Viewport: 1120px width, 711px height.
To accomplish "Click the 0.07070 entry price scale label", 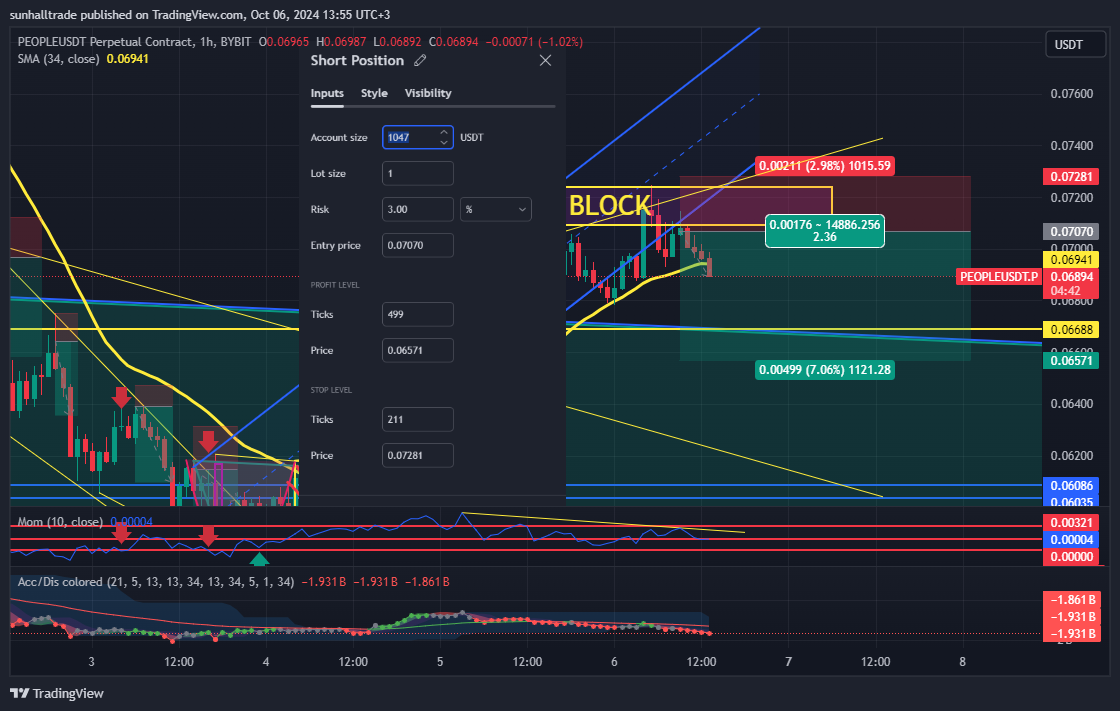I will click(x=1071, y=232).
